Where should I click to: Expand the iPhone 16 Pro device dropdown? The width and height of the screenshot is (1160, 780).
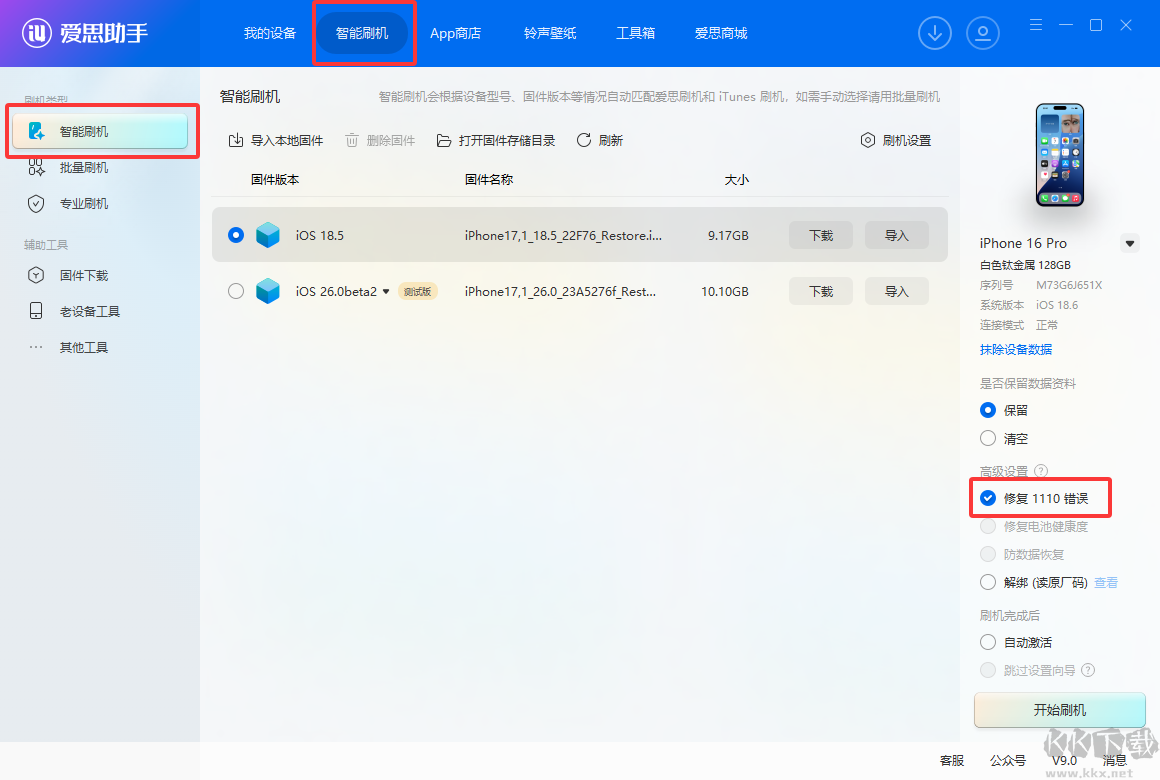pyautogui.click(x=1130, y=243)
